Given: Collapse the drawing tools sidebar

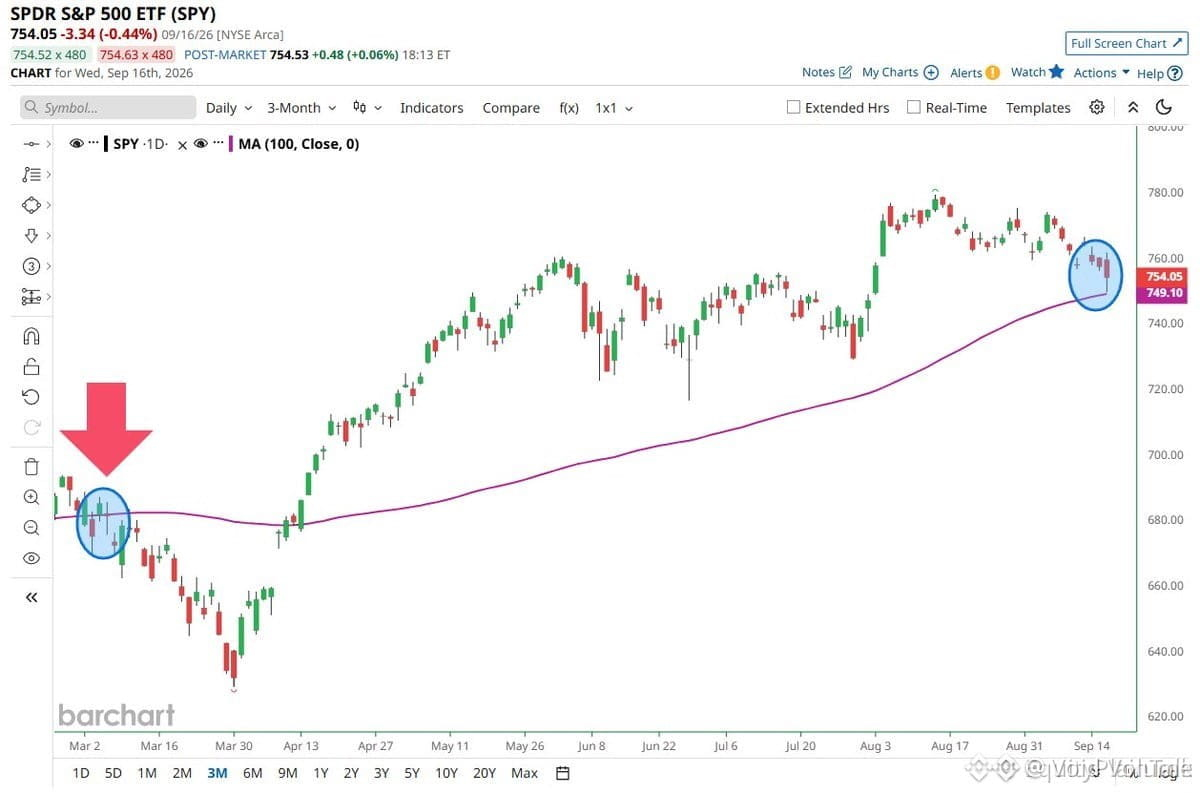Looking at the screenshot, I should click(31, 597).
